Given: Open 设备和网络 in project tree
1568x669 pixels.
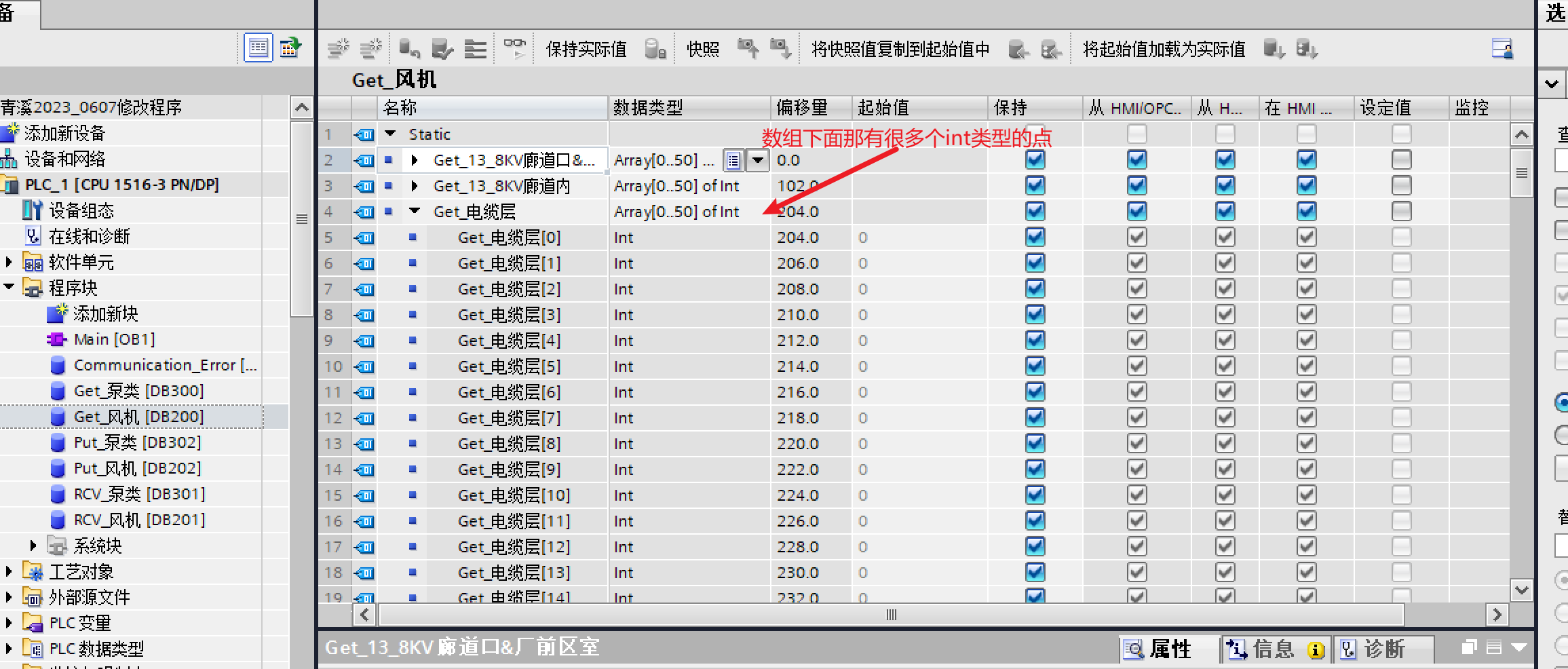Looking at the screenshot, I should click(x=64, y=159).
